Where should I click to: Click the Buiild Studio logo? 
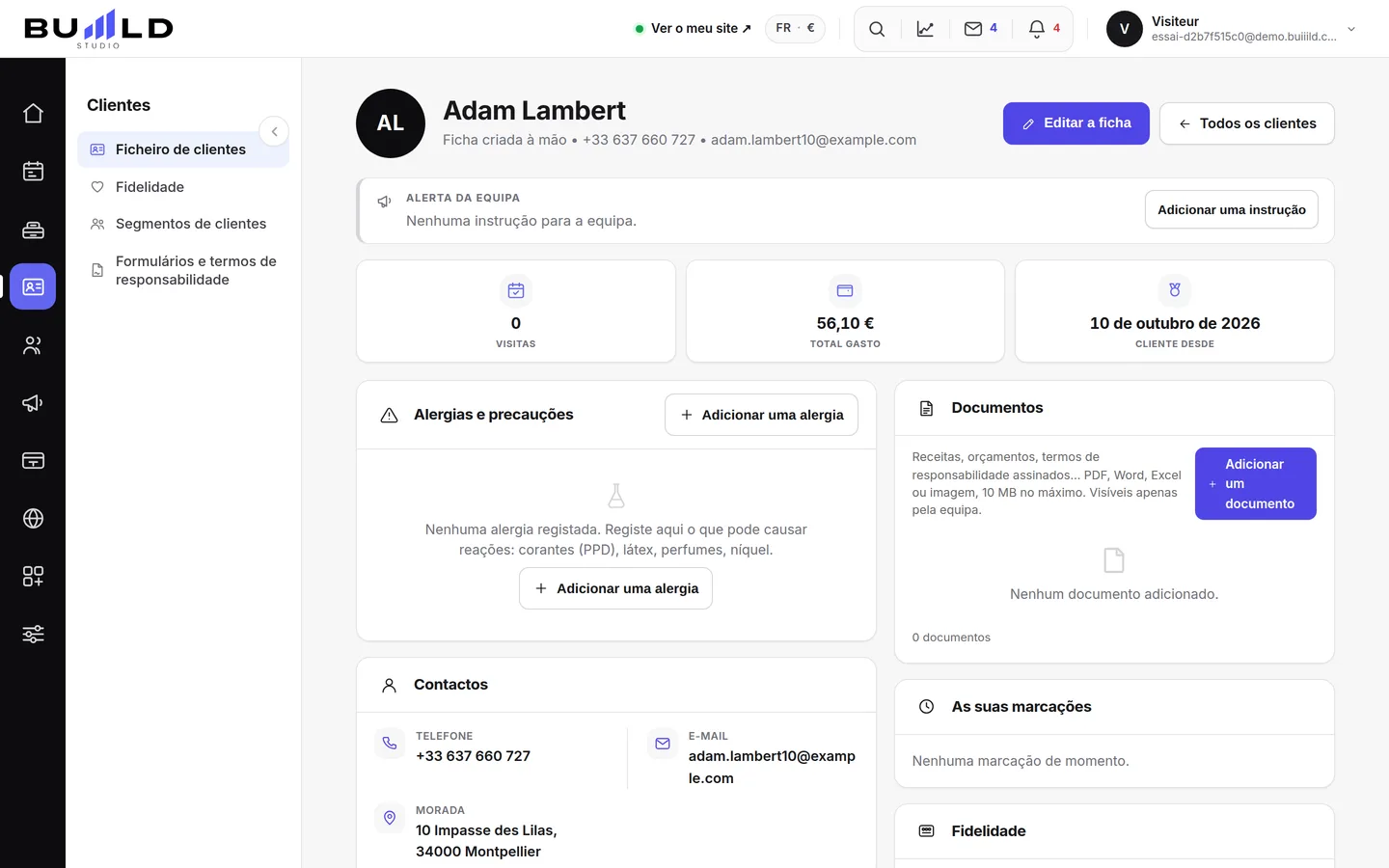pos(98,29)
